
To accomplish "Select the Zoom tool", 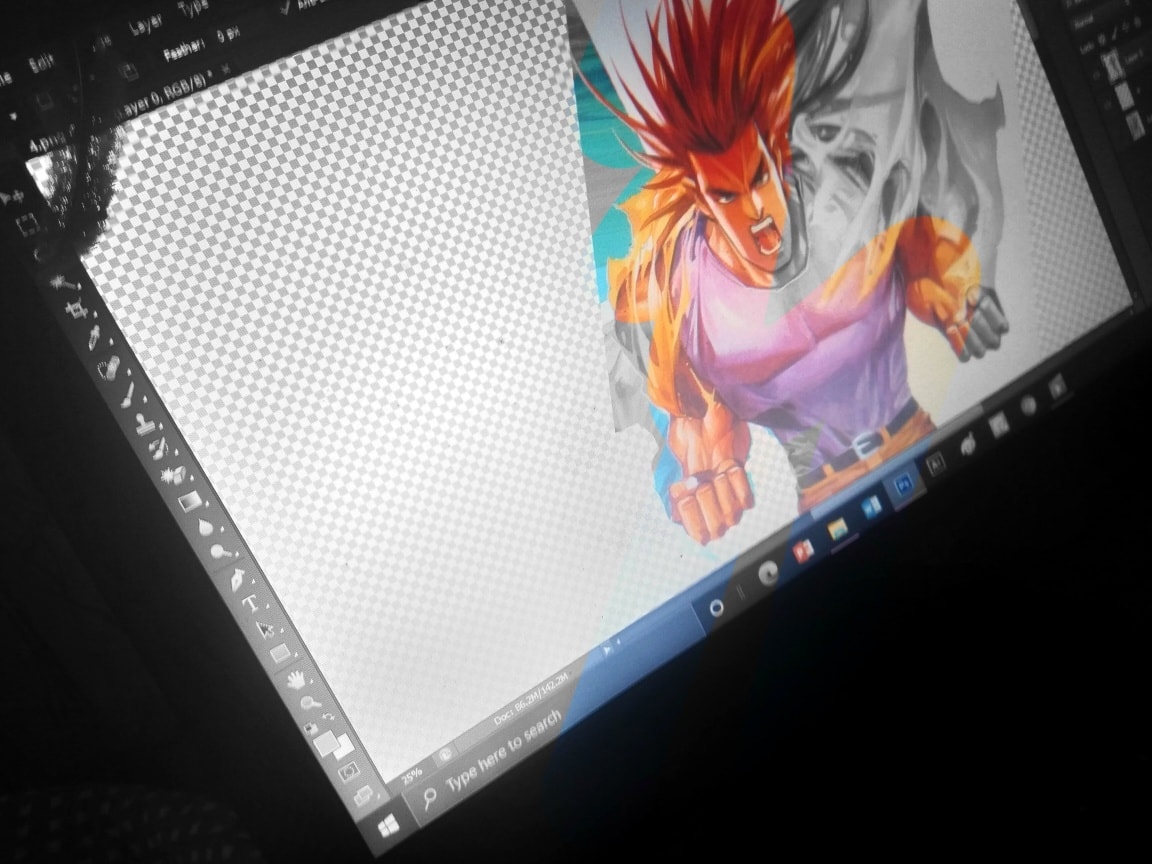I will click(x=310, y=703).
